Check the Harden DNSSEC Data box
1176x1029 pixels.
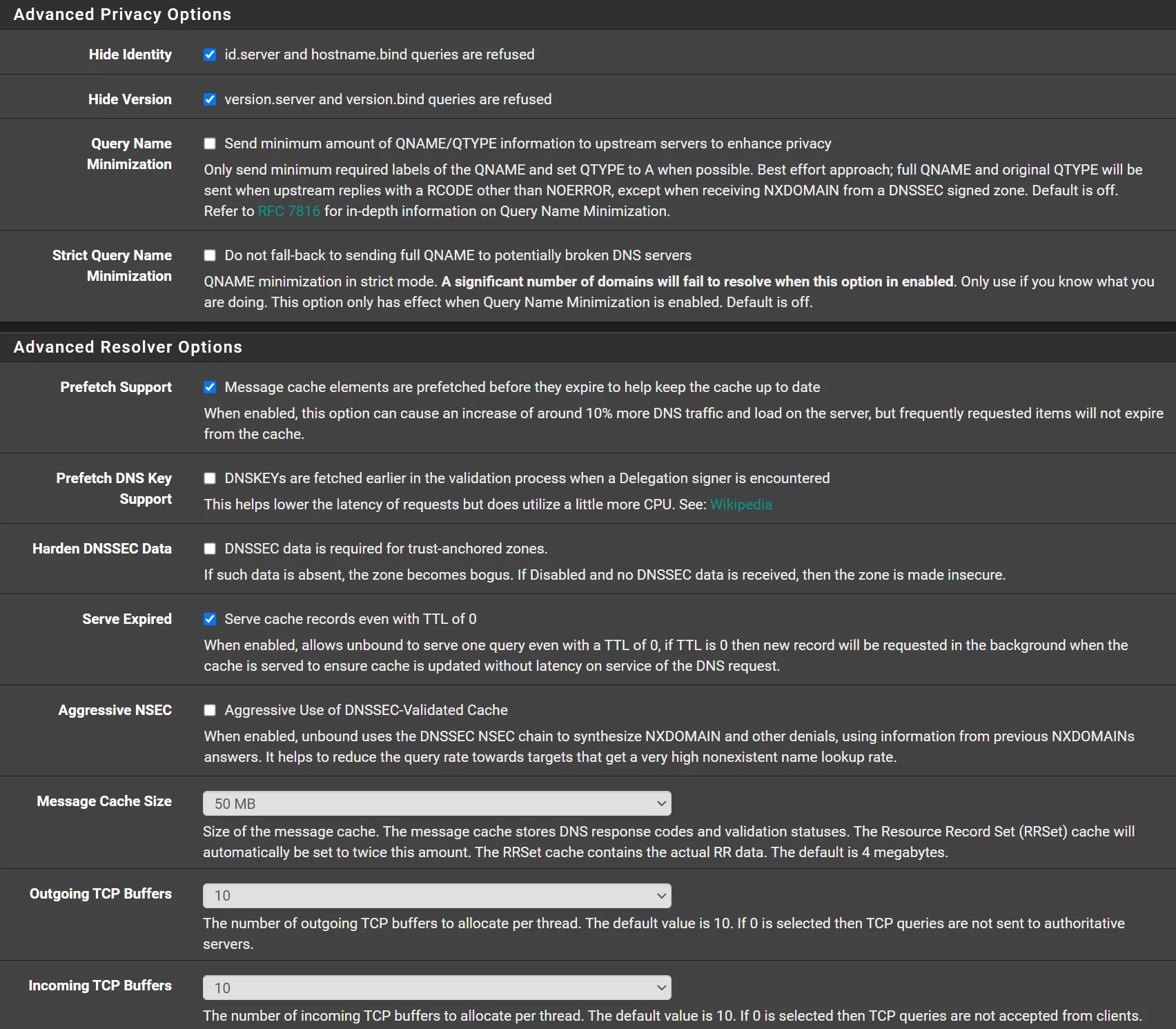210,549
